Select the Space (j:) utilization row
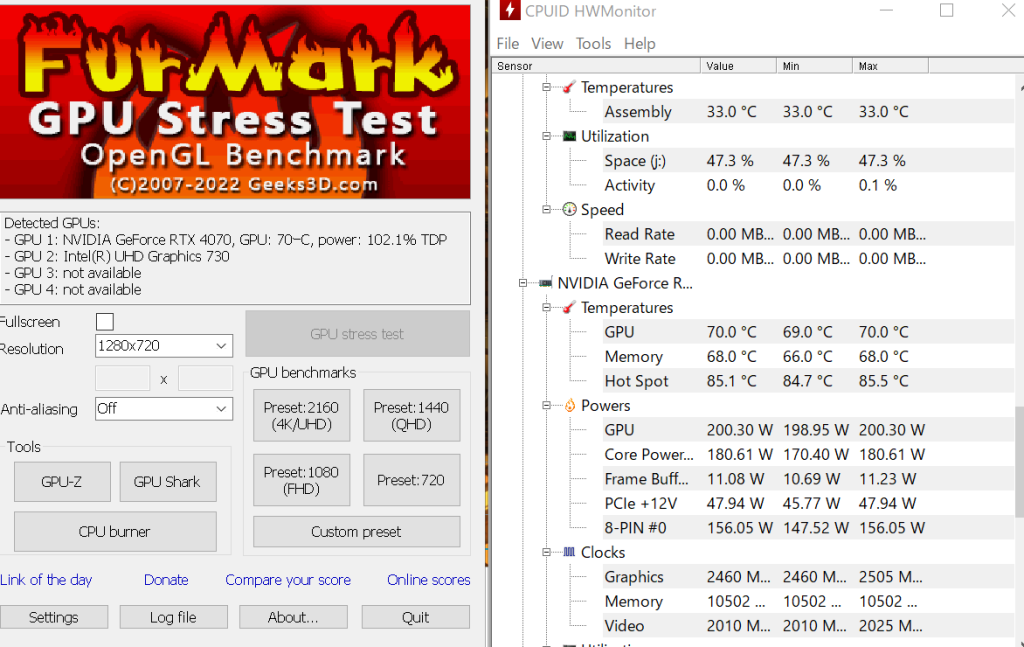1024x647 pixels. 808,161
